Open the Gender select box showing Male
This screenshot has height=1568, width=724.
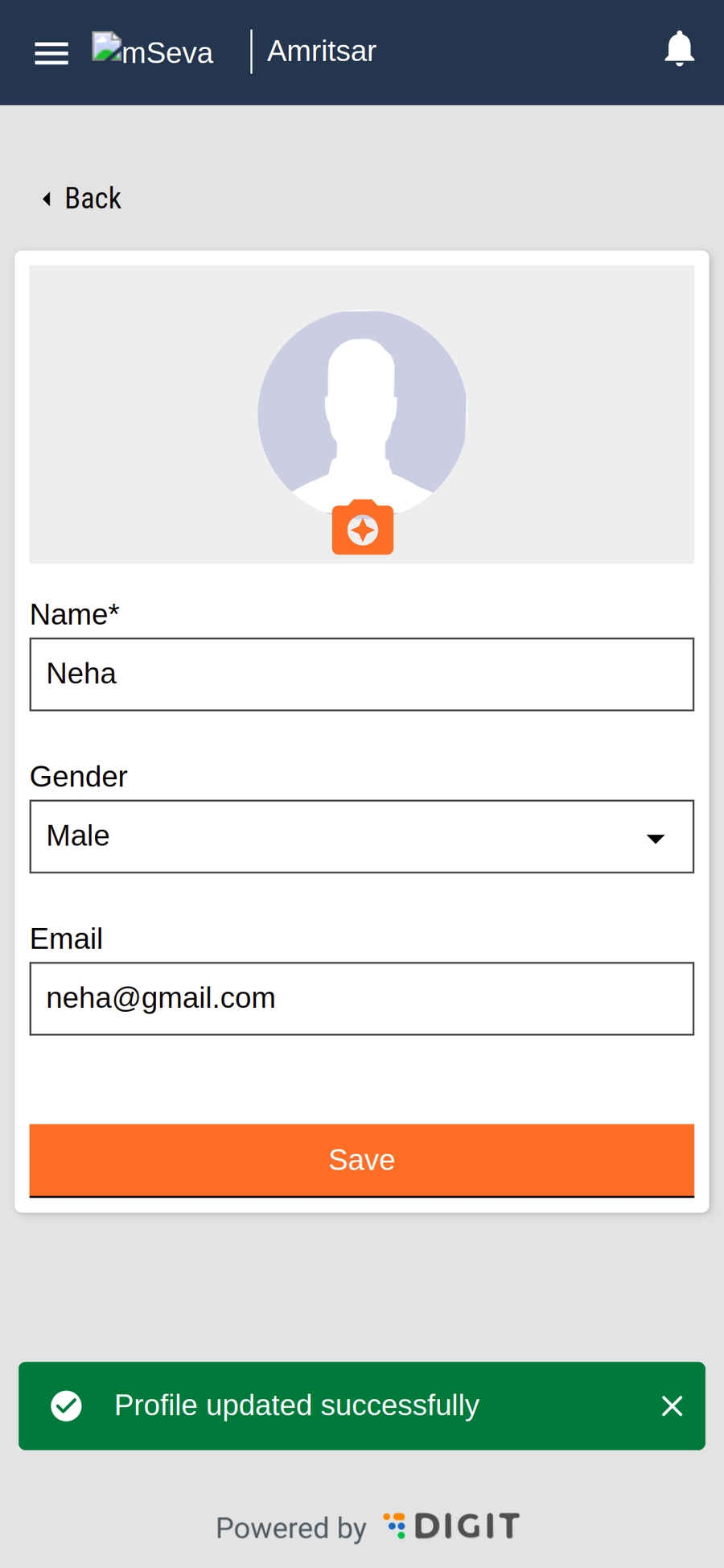pos(338,836)
